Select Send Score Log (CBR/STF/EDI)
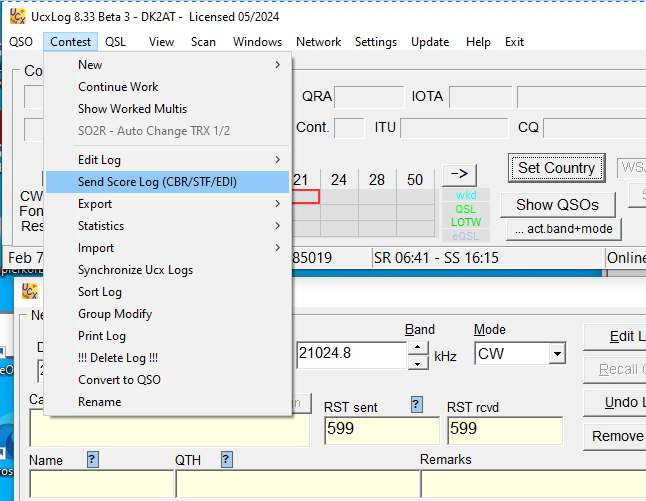This screenshot has height=501, width=646. point(168,182)
